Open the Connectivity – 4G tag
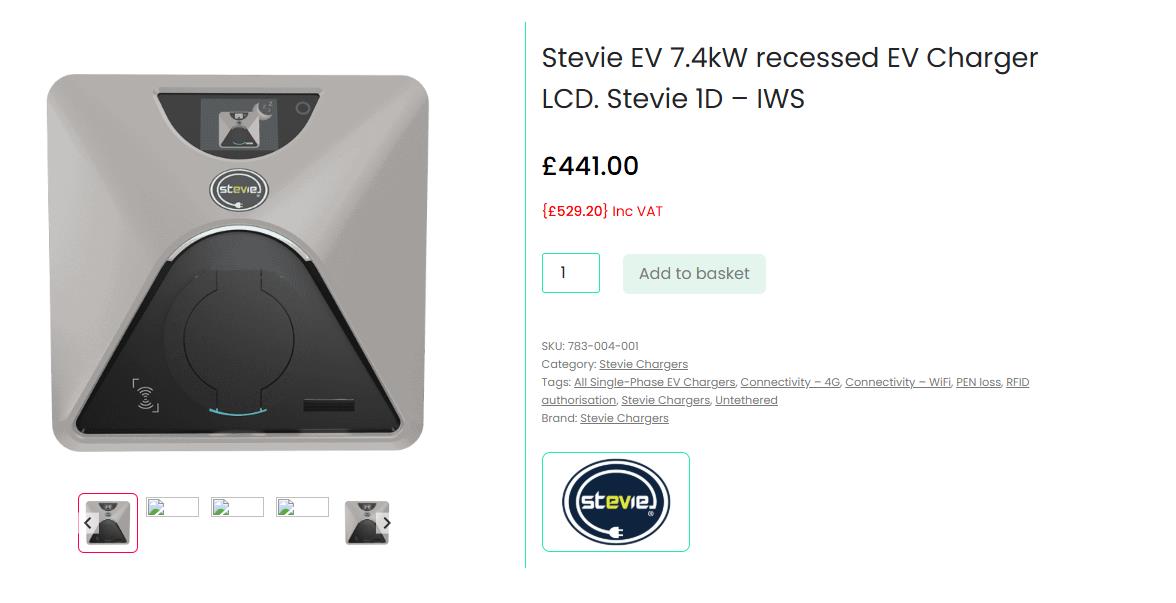 click(x=790, y=382)
